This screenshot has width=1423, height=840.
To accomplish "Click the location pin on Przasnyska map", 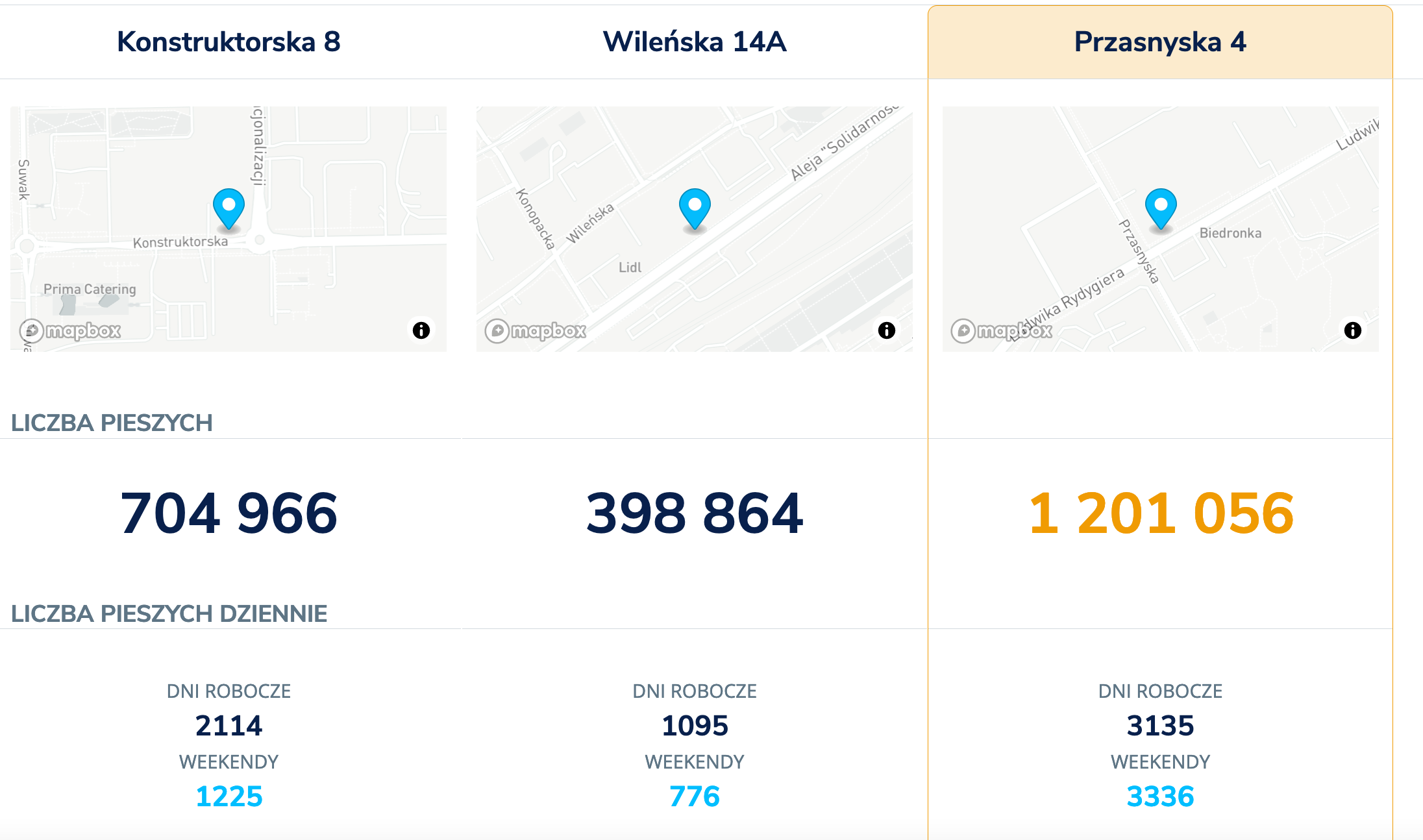I will pos(1161,208).
